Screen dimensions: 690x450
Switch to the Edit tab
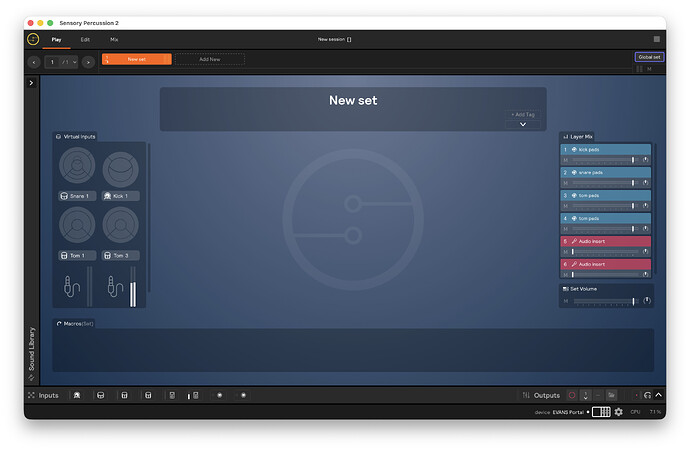[85, 39]
